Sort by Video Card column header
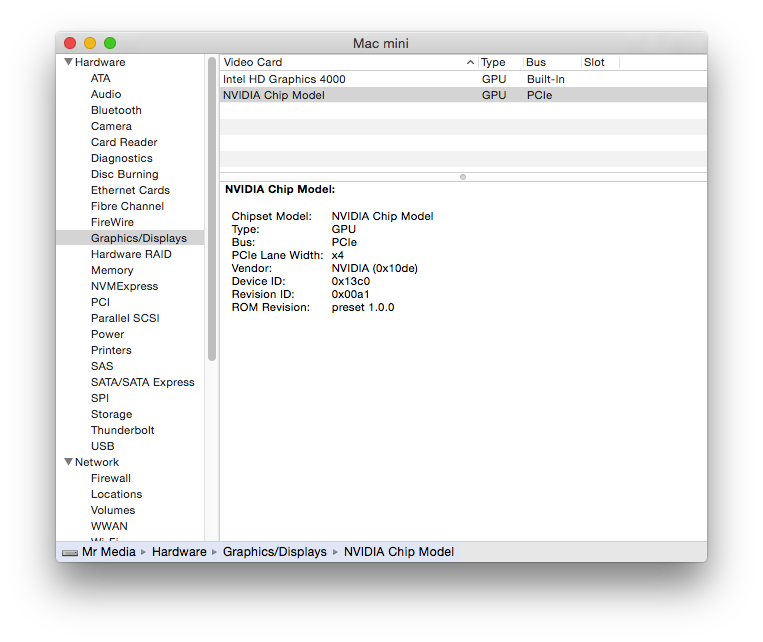 349,62
